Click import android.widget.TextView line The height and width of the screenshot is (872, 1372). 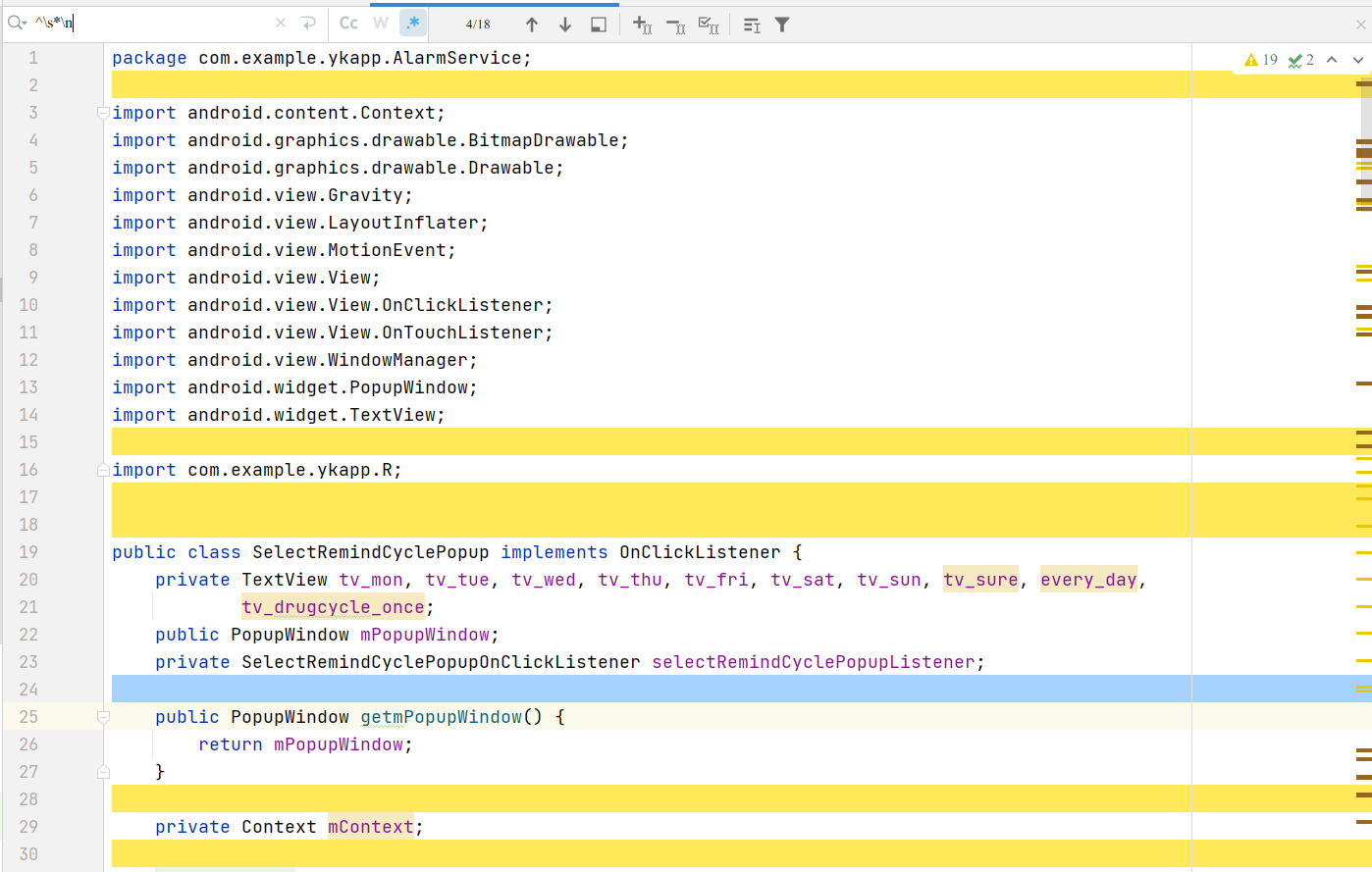coord(279,415)
